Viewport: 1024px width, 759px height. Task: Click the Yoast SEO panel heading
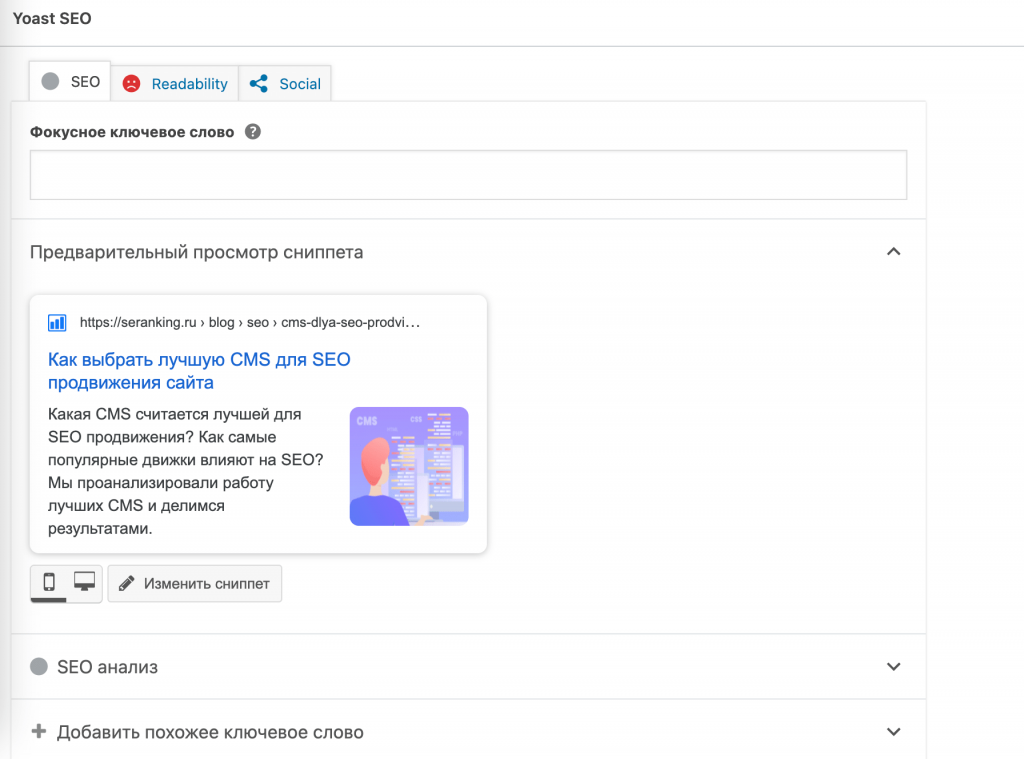coord(52,18)
